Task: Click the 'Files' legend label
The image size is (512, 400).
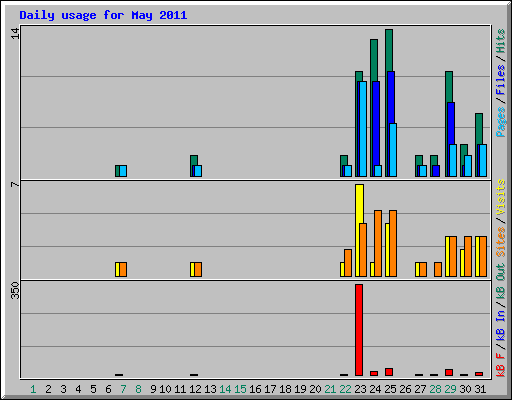Action: click(500, 80)
